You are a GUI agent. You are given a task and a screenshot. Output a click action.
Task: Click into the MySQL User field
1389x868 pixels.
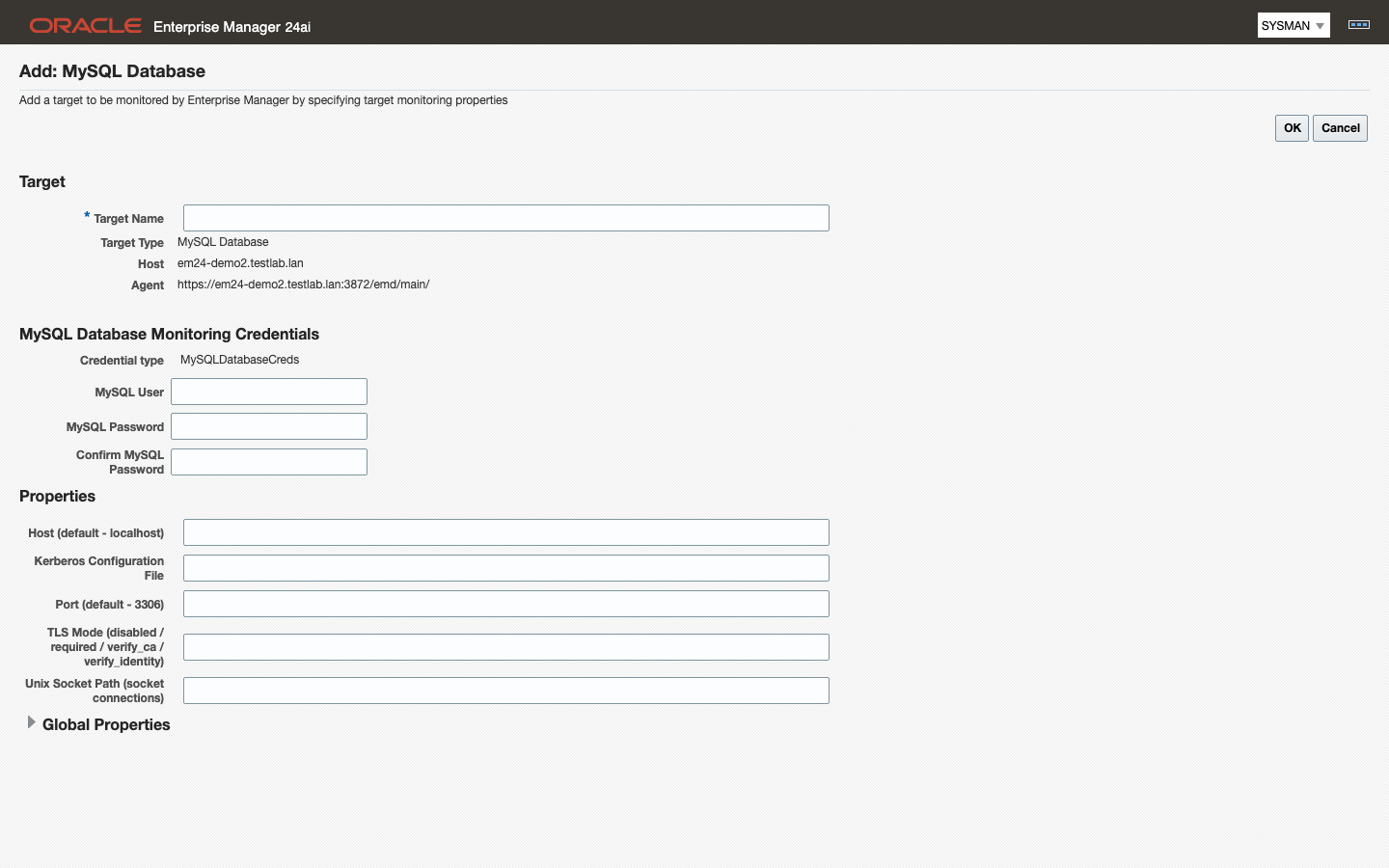pos(269,392)
